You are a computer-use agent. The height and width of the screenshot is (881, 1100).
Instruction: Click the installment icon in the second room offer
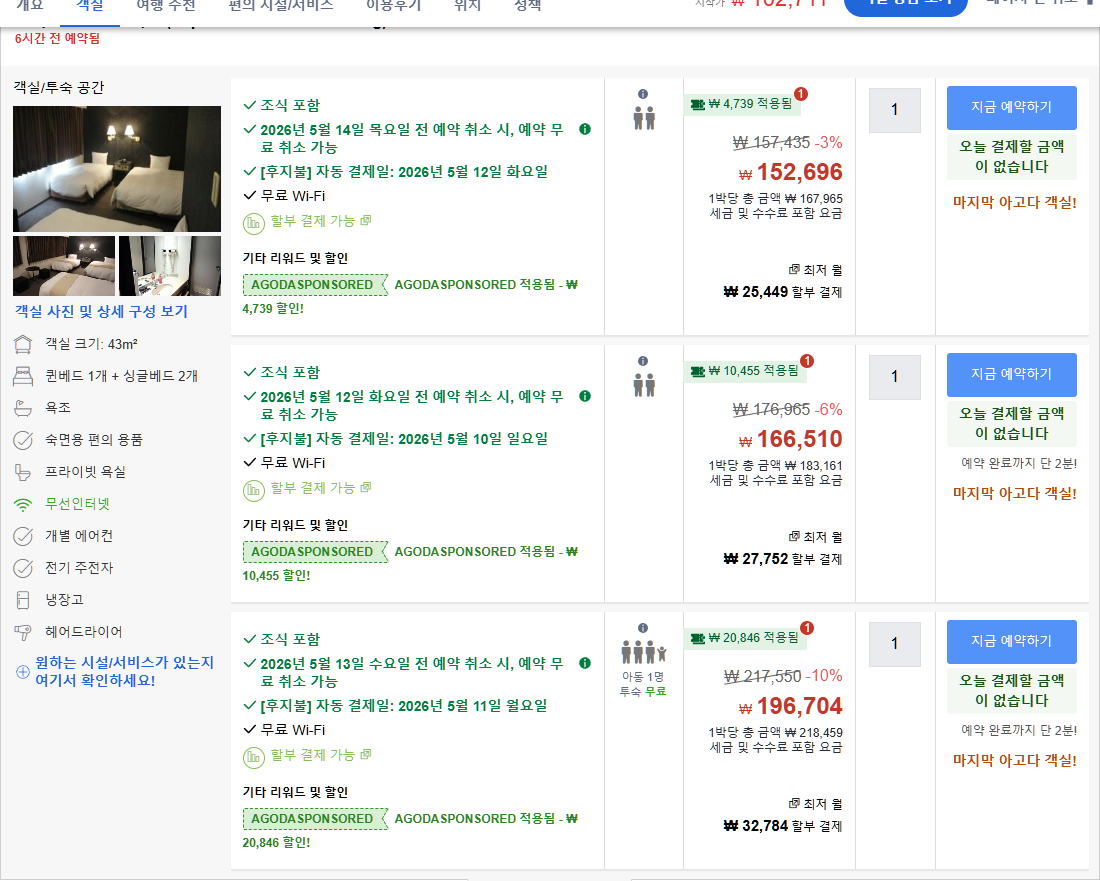(253, 490)
